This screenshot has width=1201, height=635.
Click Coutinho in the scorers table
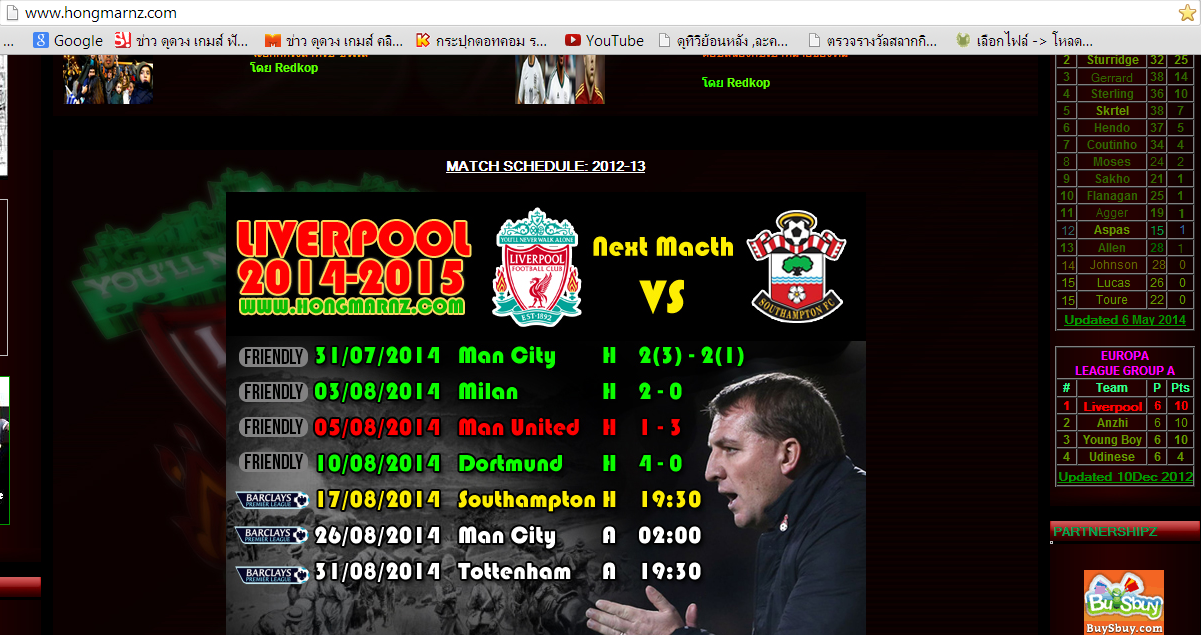click(x=1111, y=145)
